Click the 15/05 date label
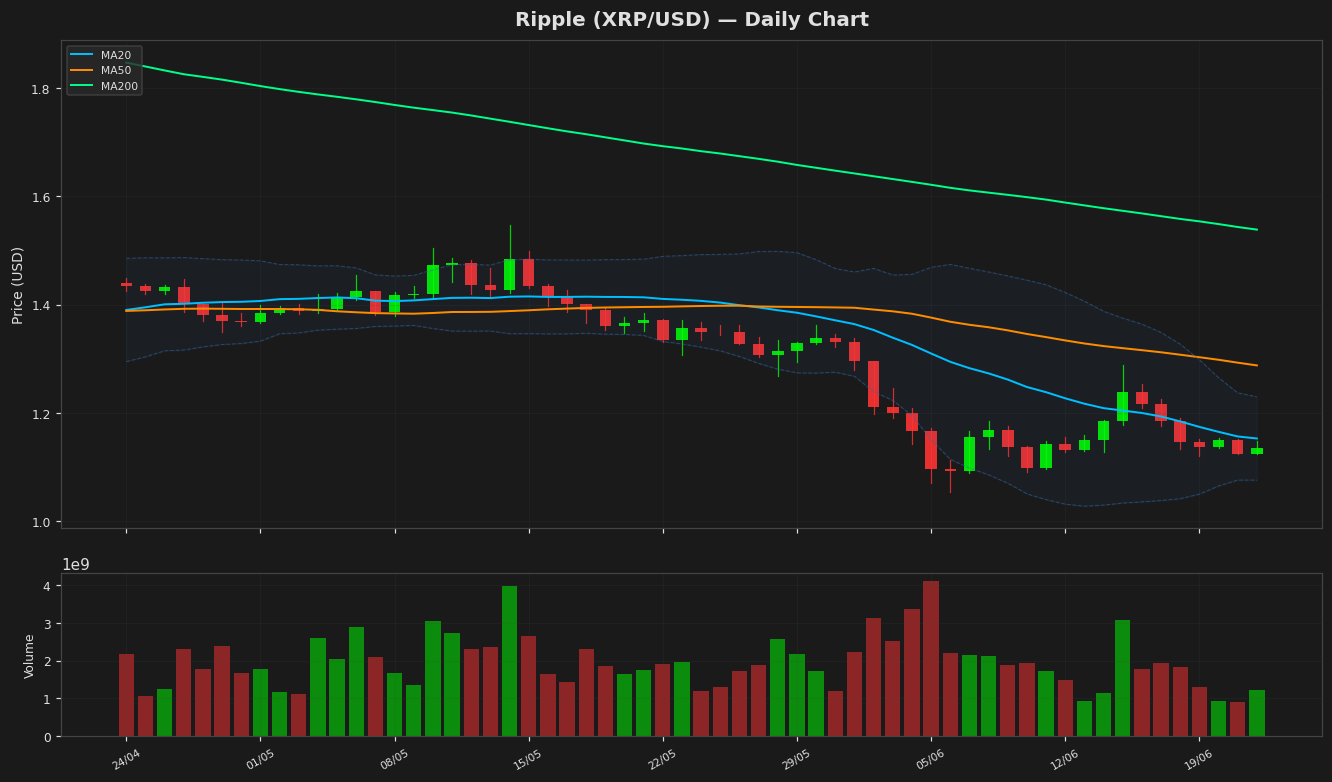Image resolution: width=1332 pixels, height=782 pixels. coord(529,761)
